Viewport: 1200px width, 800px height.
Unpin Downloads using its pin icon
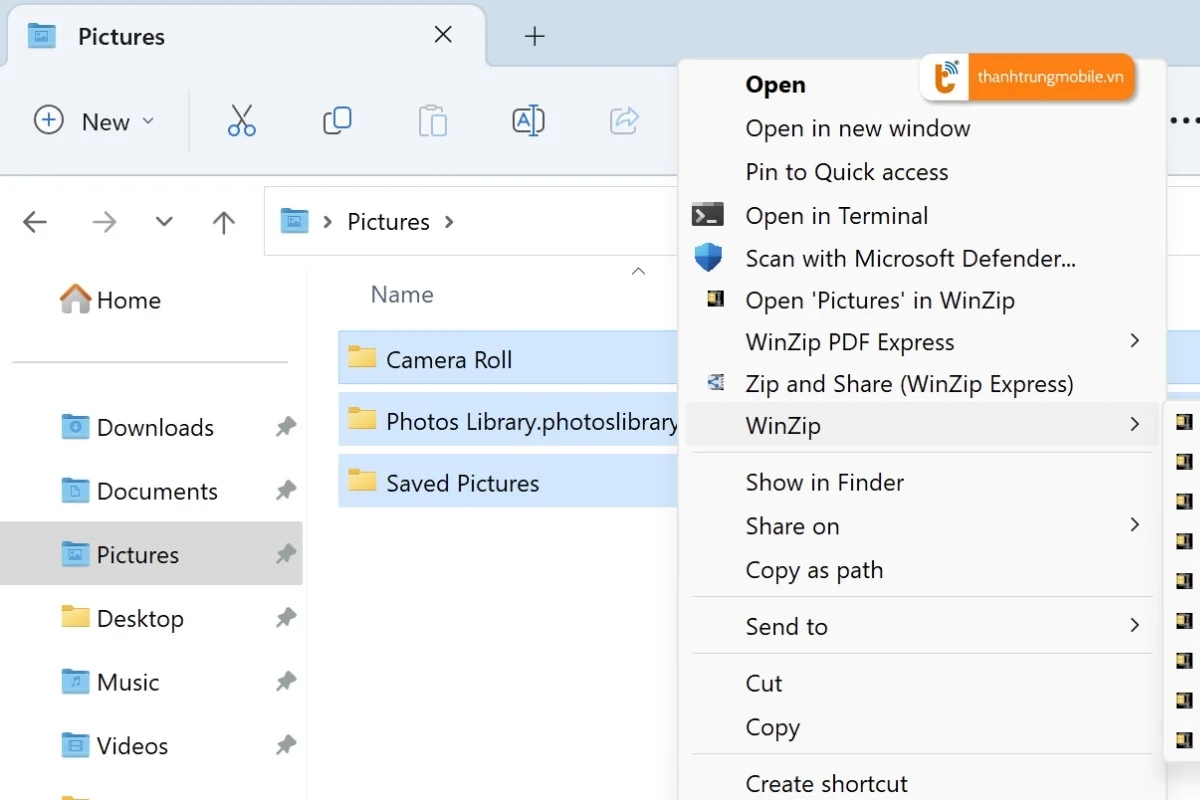pyautogui.click(x=286, y=428)
